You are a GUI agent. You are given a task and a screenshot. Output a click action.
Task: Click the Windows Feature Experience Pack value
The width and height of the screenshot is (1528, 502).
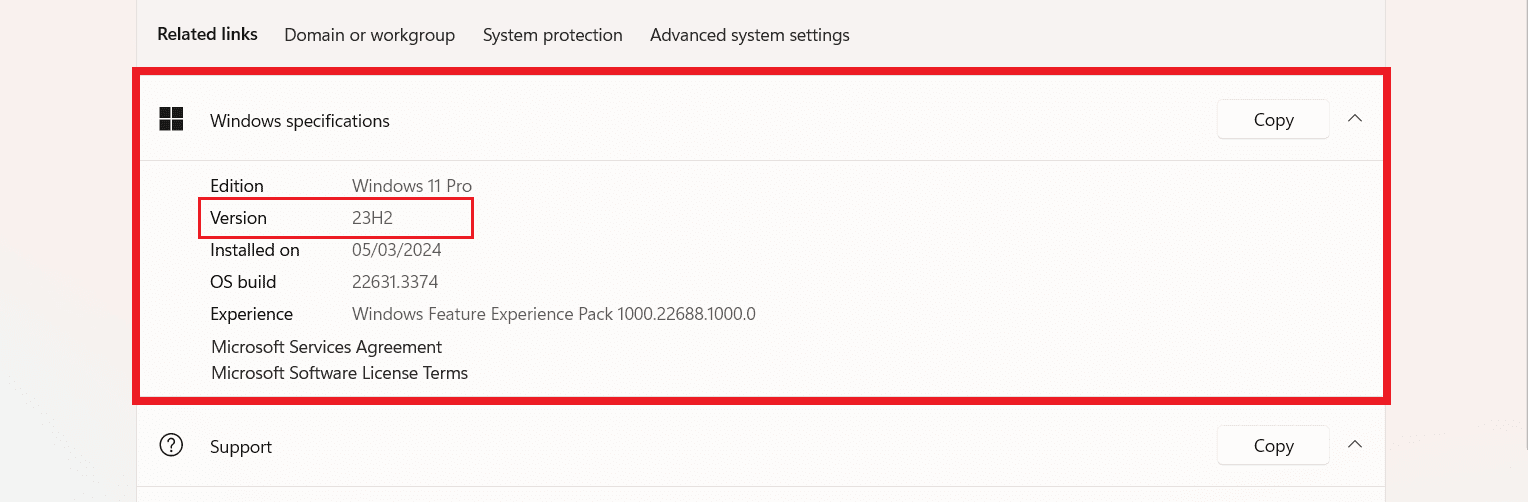(x=553, y=314)
